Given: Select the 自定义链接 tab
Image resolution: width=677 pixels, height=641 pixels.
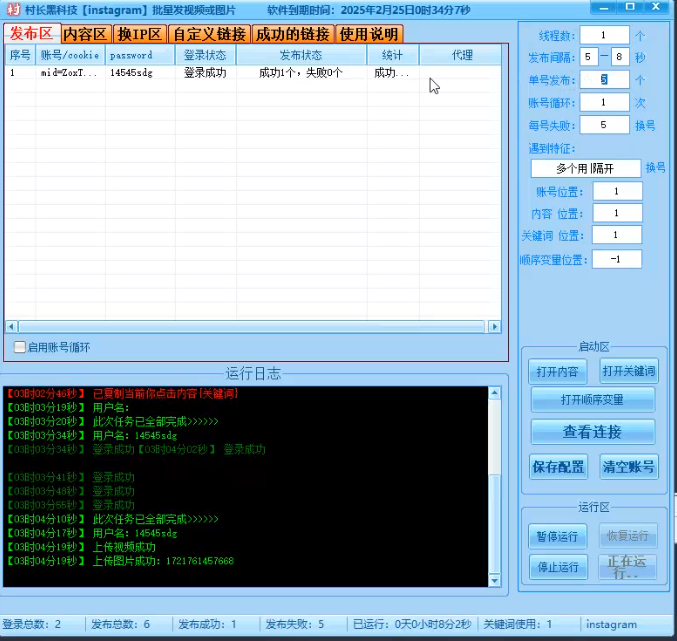Looking at the screenshot, I should 209,34.
